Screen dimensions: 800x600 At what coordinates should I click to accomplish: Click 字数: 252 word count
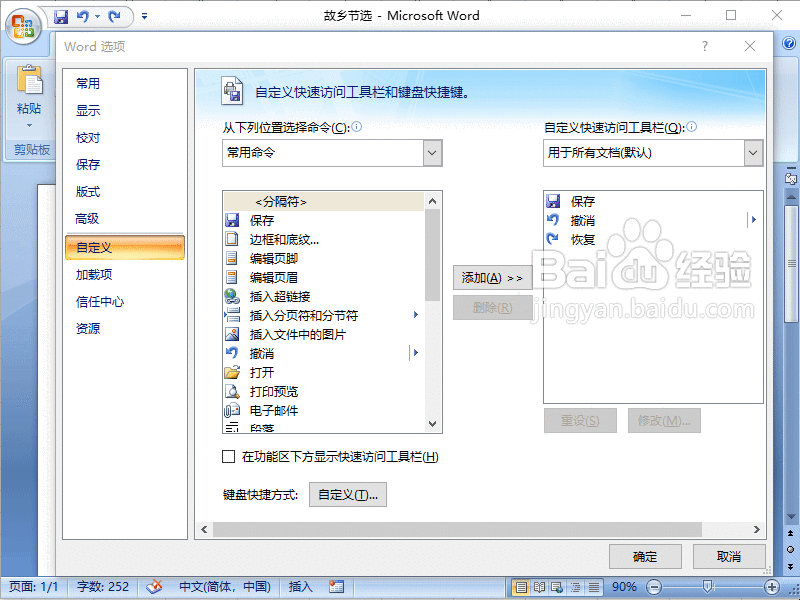click(x=103, y=587)
